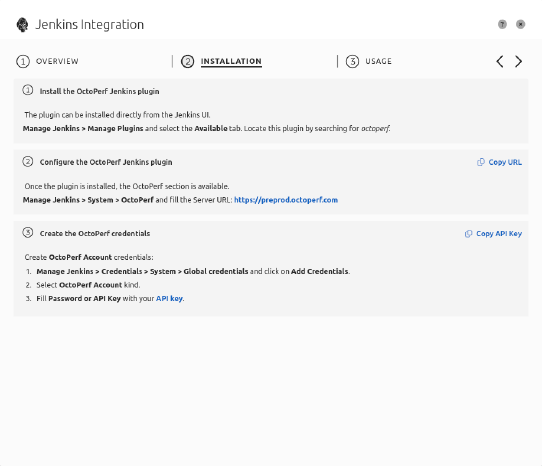This screenshot has width=542, height=466.
Task: Click "Add Credentials" bold text
Action: pyautogui.click(x=319, y=271)
